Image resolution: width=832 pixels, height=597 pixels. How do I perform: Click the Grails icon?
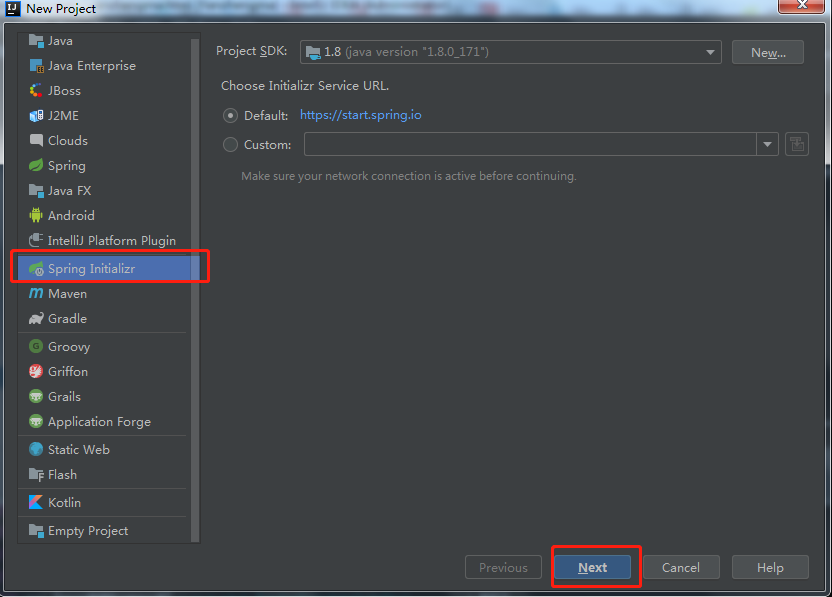click(36, 396)
